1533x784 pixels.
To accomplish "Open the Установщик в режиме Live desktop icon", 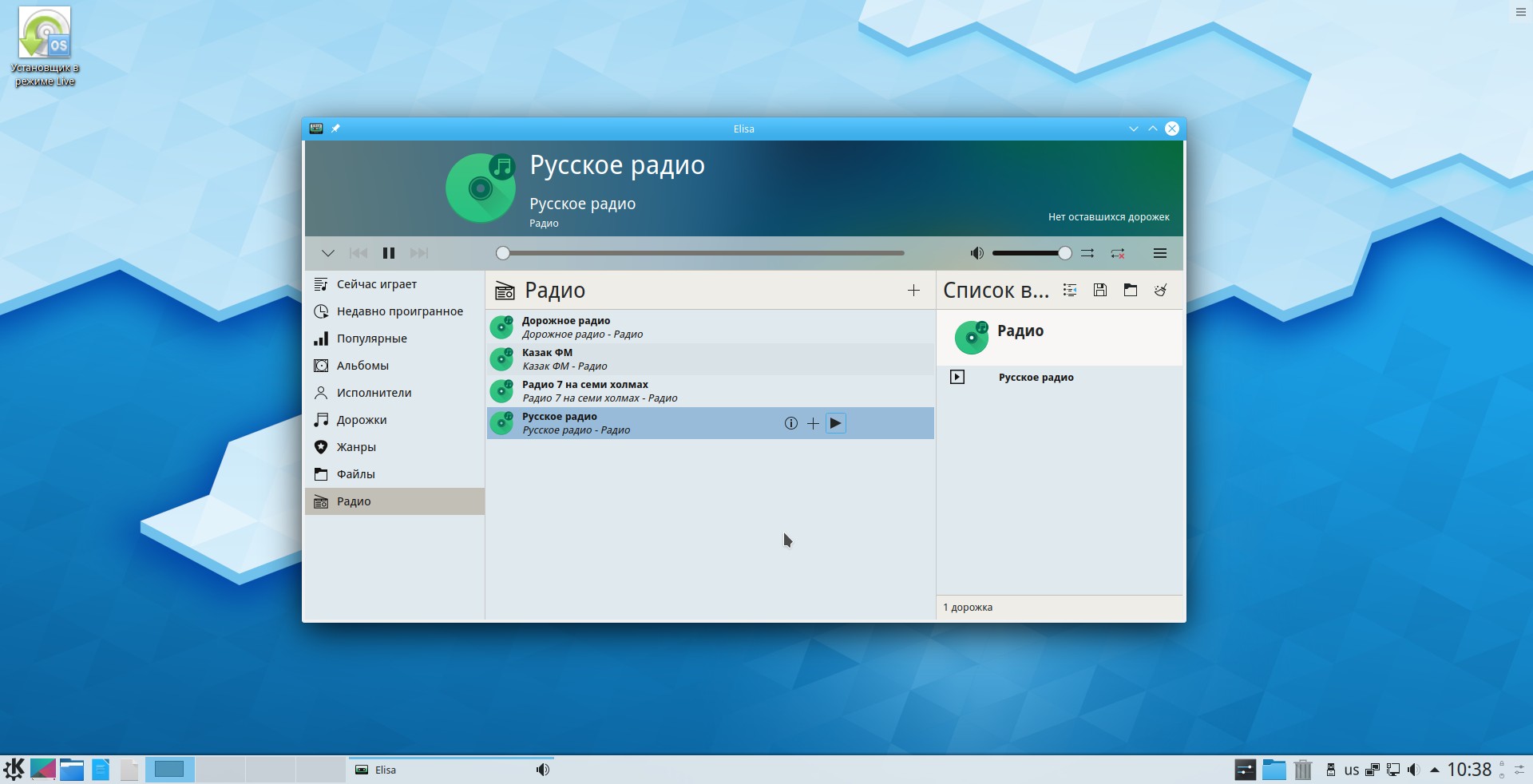I will pos(45,46).
